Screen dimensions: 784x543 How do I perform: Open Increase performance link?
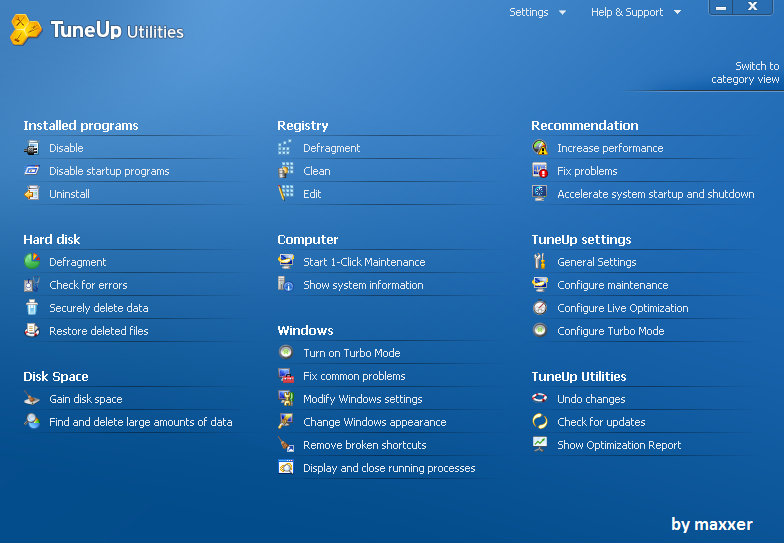[x=610, y=148]
